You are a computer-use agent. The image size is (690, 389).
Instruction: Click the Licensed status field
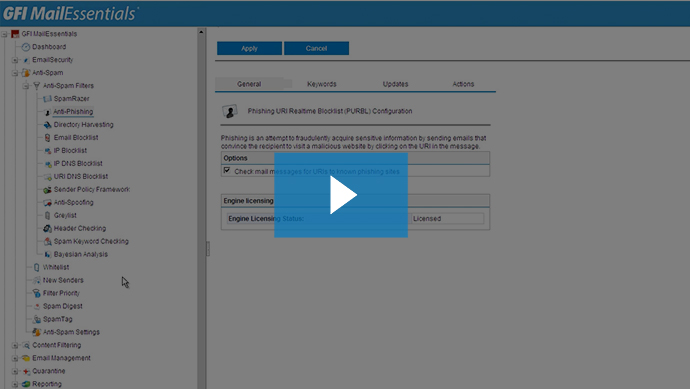coord(447,219)
